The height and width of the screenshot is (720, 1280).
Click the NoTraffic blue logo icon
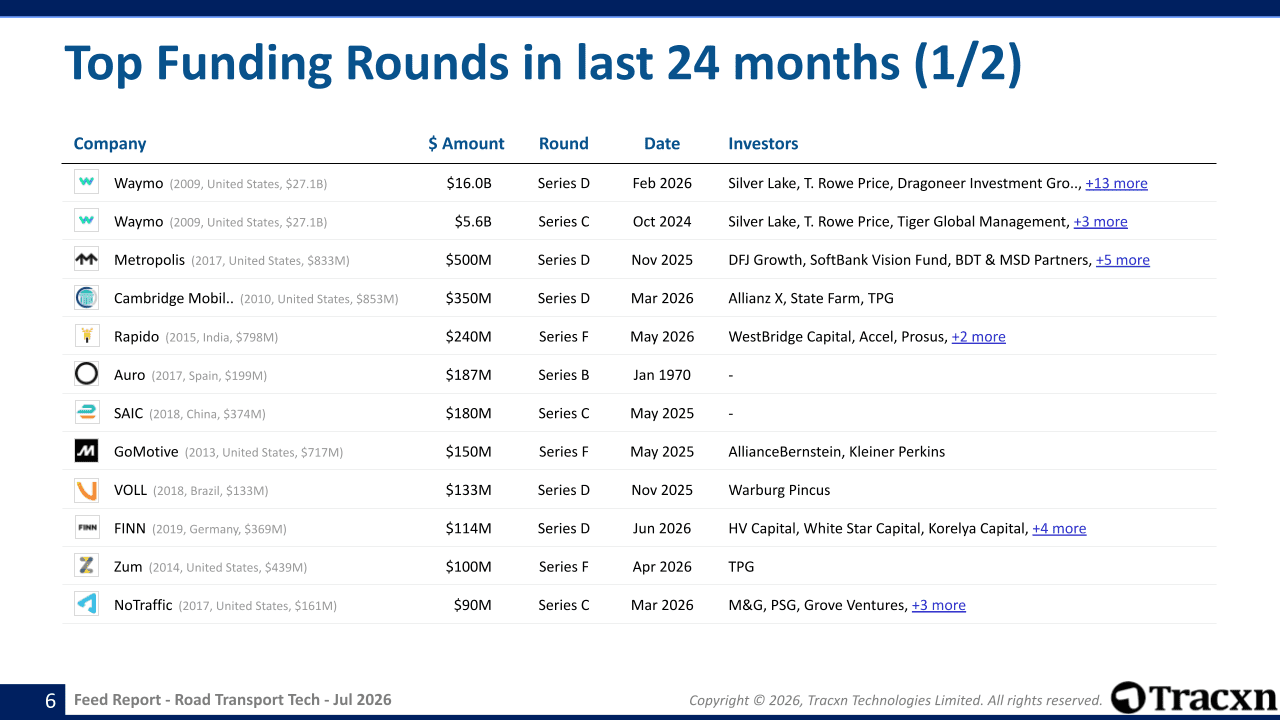click(x=86, y=605)
